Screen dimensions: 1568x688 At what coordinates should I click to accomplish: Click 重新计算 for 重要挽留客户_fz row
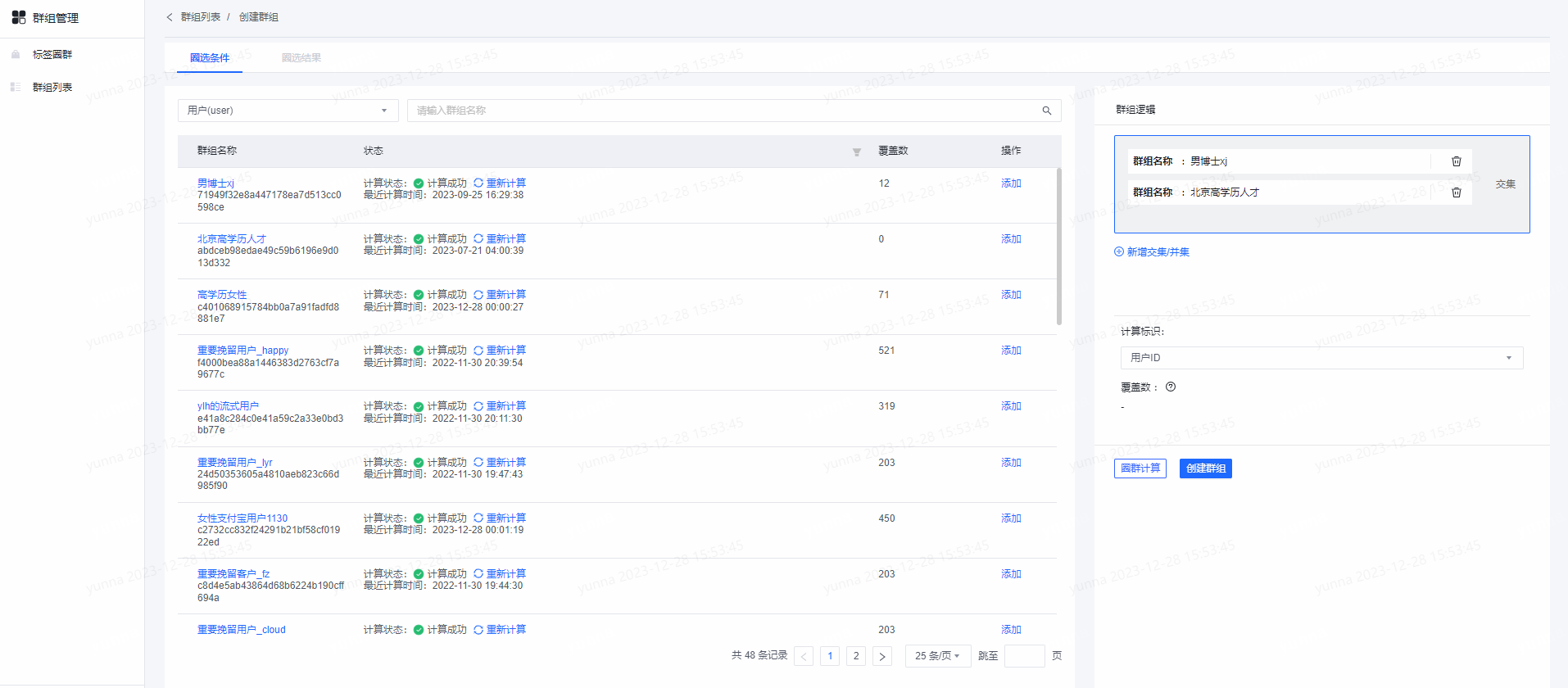click(500, 574)
